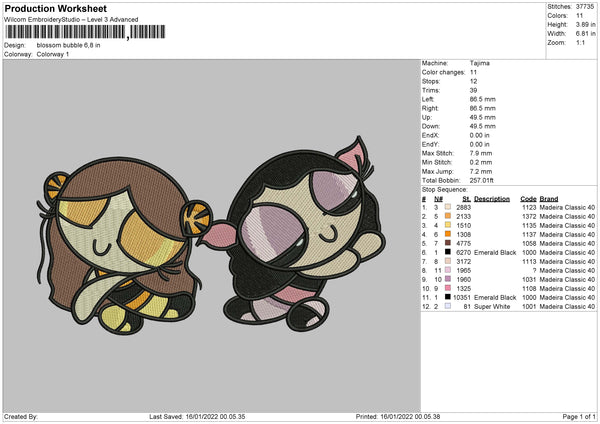Click the Color changes value 11
This screenshot has width=600, height=424.
click(x=473, y=72)
